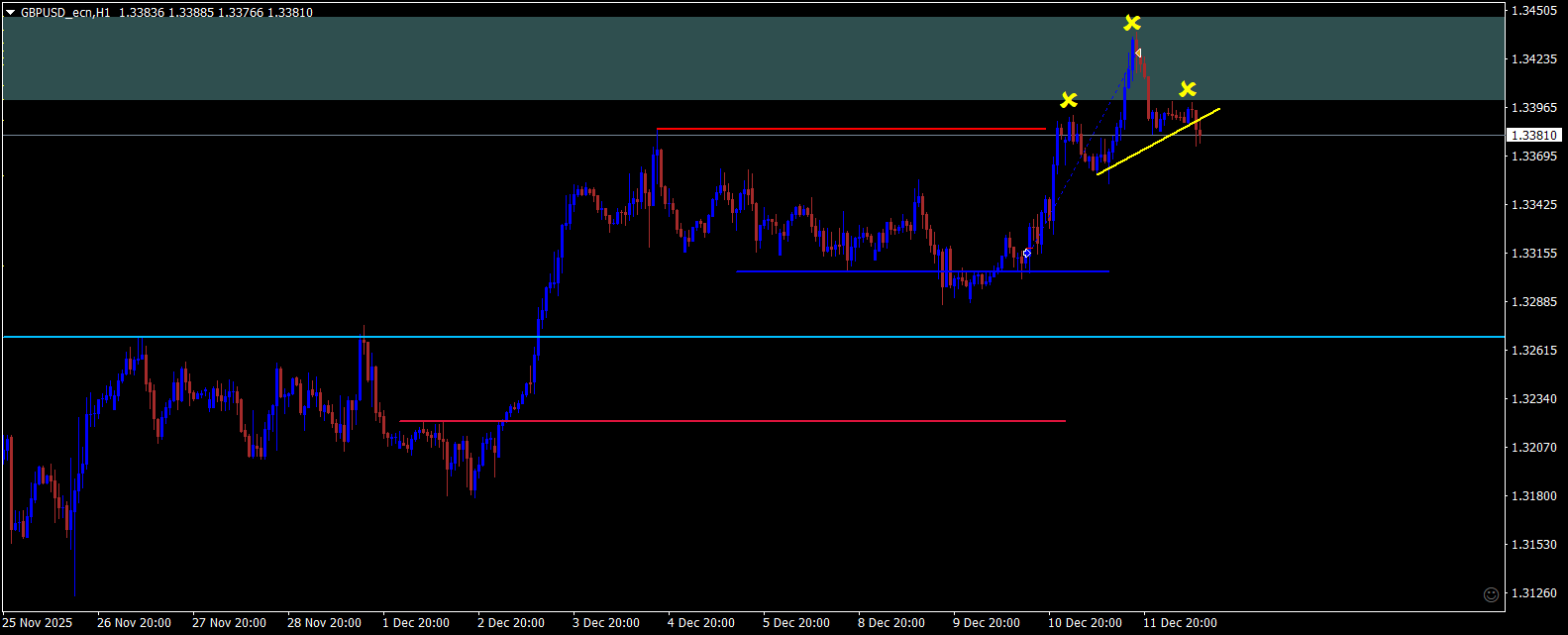Image resolution: width=1568 pixels, height=635 pixels.
Task: Open the chart dropdown triangle beside GBPUSD_ecn
Action: tap(11, 13)
